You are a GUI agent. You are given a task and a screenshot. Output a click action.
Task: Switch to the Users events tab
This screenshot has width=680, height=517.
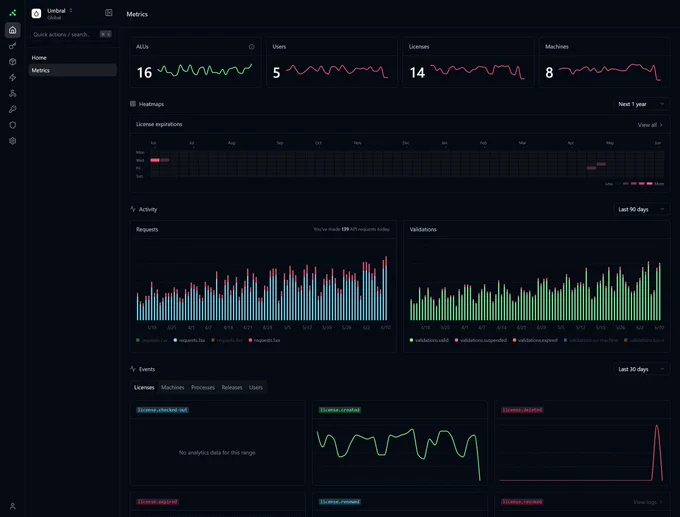tap(256, 387)
